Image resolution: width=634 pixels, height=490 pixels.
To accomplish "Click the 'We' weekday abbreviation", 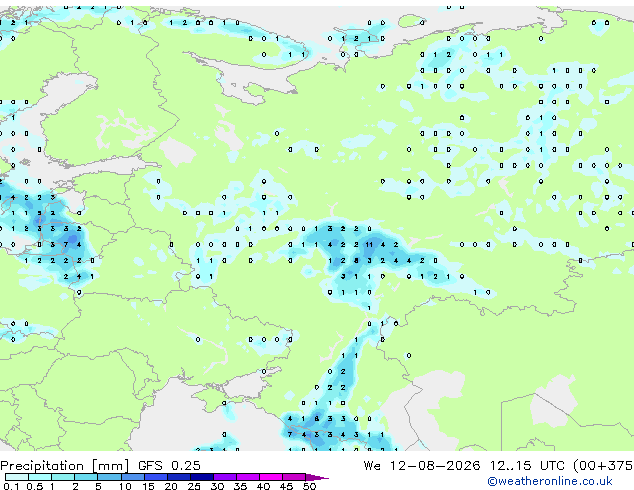I will coord(372,466).
